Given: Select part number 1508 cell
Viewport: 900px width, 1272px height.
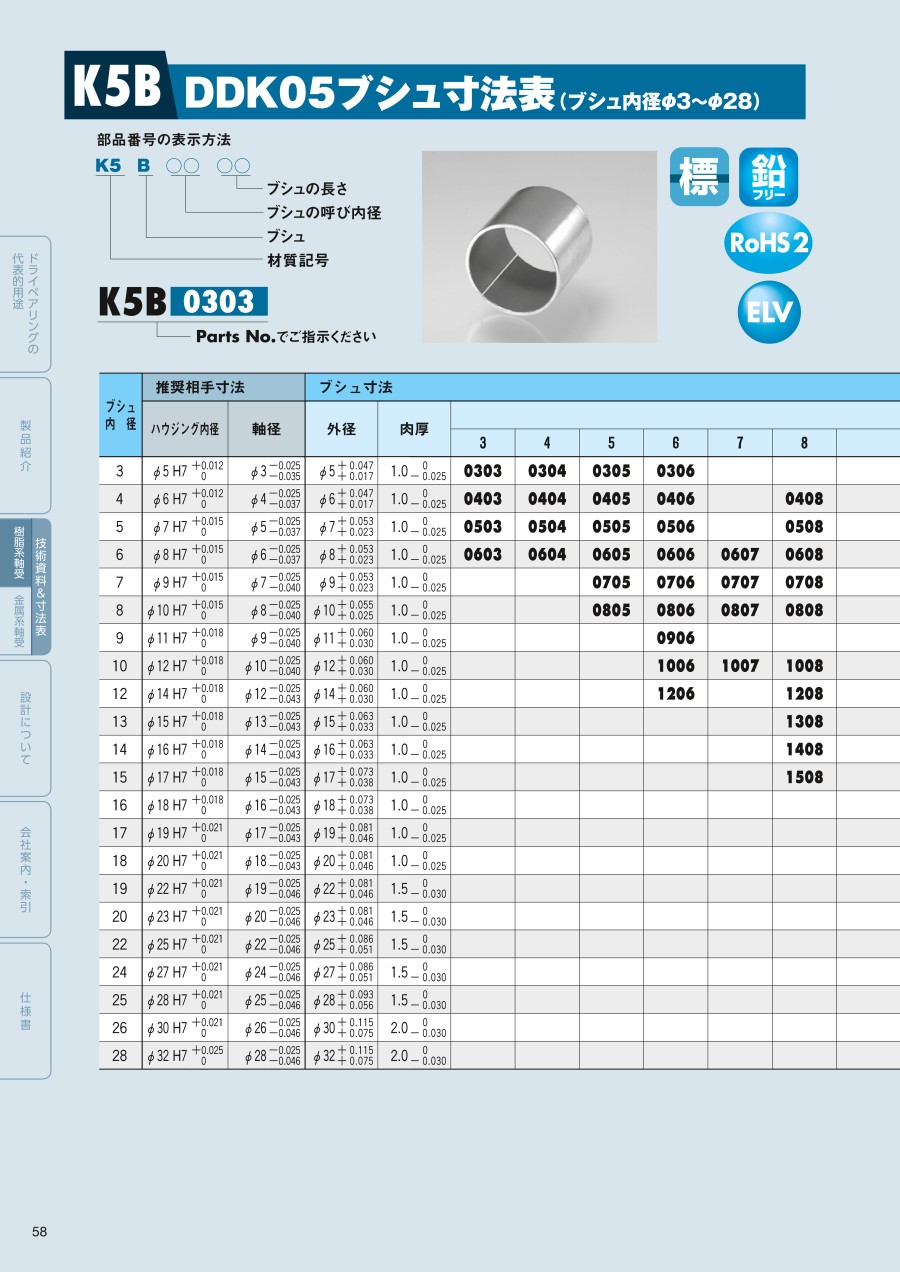Looking at the screenshot, I should pyautogui.click(x=804, y=777).
